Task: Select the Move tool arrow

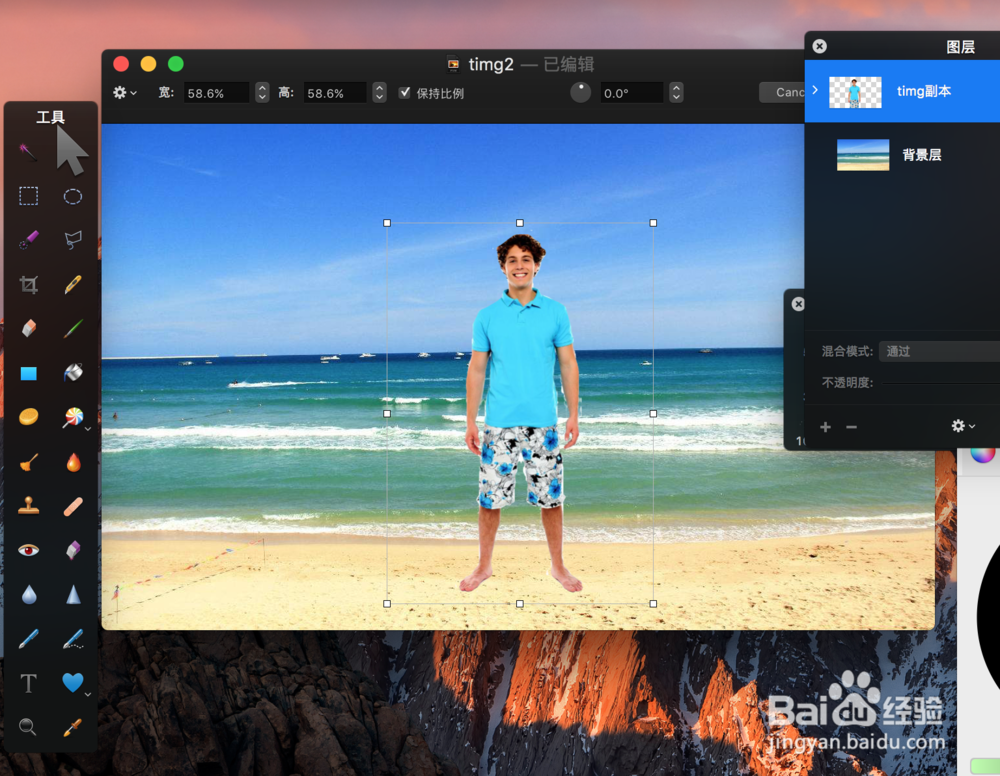Action: pos(71,150)
